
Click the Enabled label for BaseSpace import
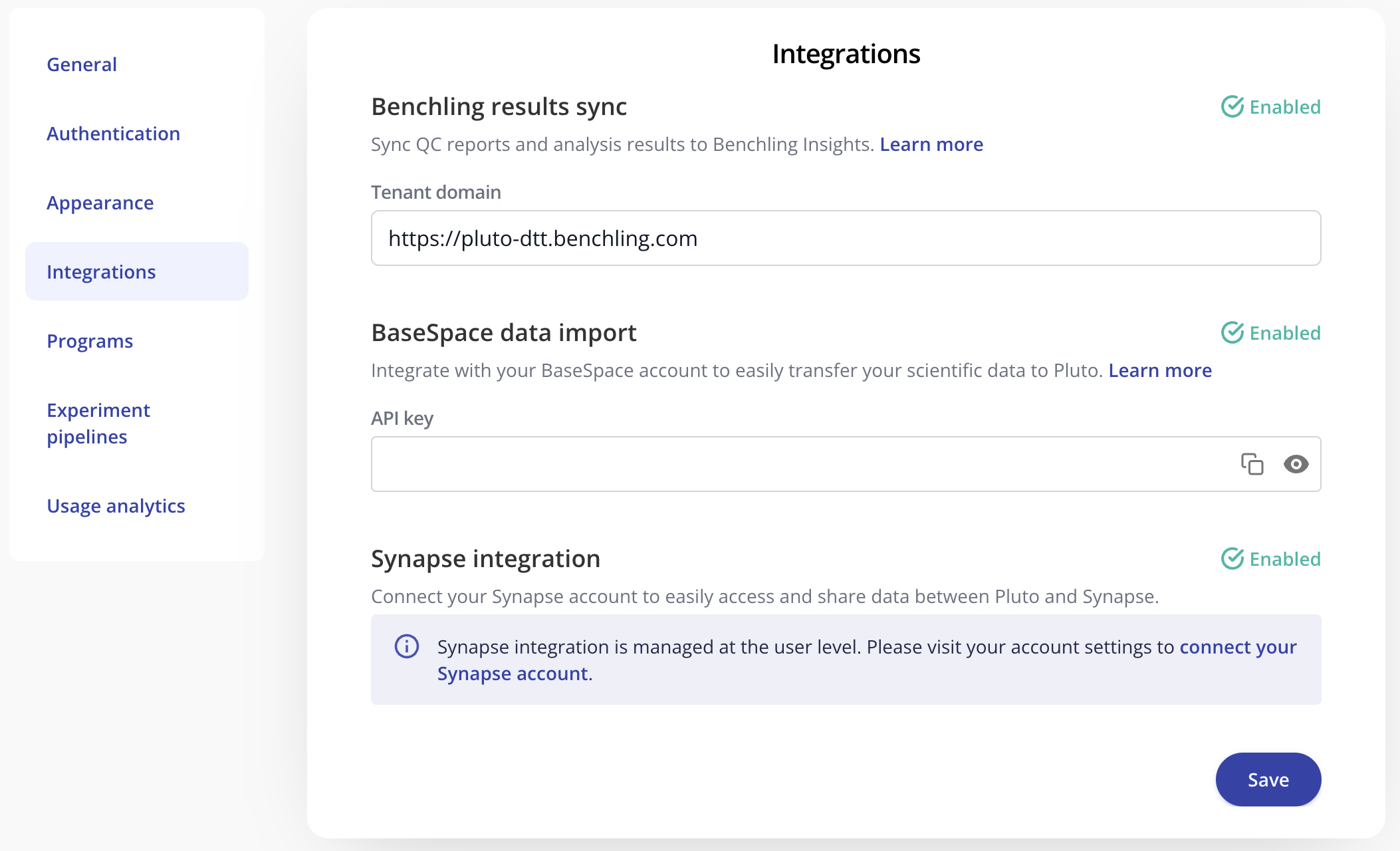click(1284, 333)
